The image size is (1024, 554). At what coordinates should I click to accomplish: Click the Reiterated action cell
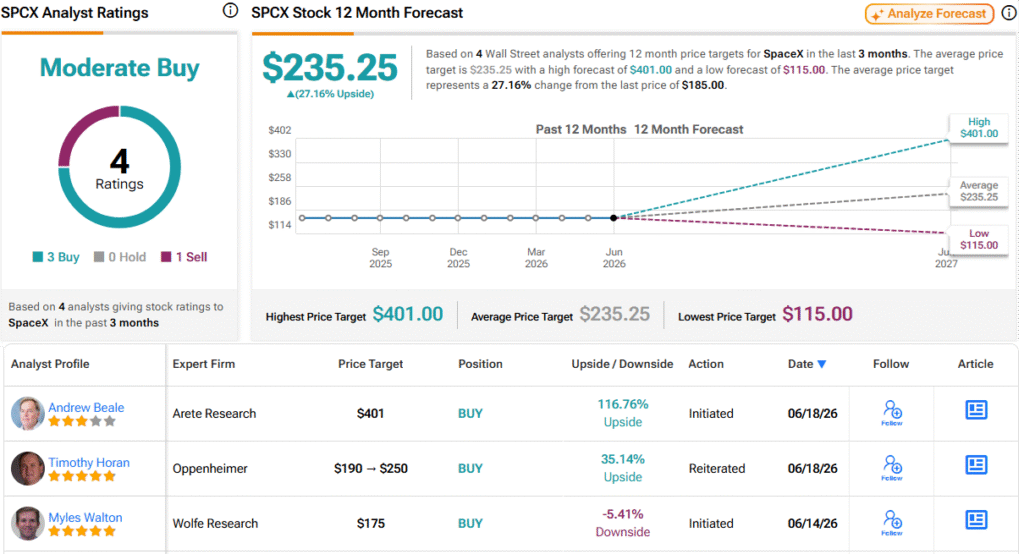click(x=716, y=468)
